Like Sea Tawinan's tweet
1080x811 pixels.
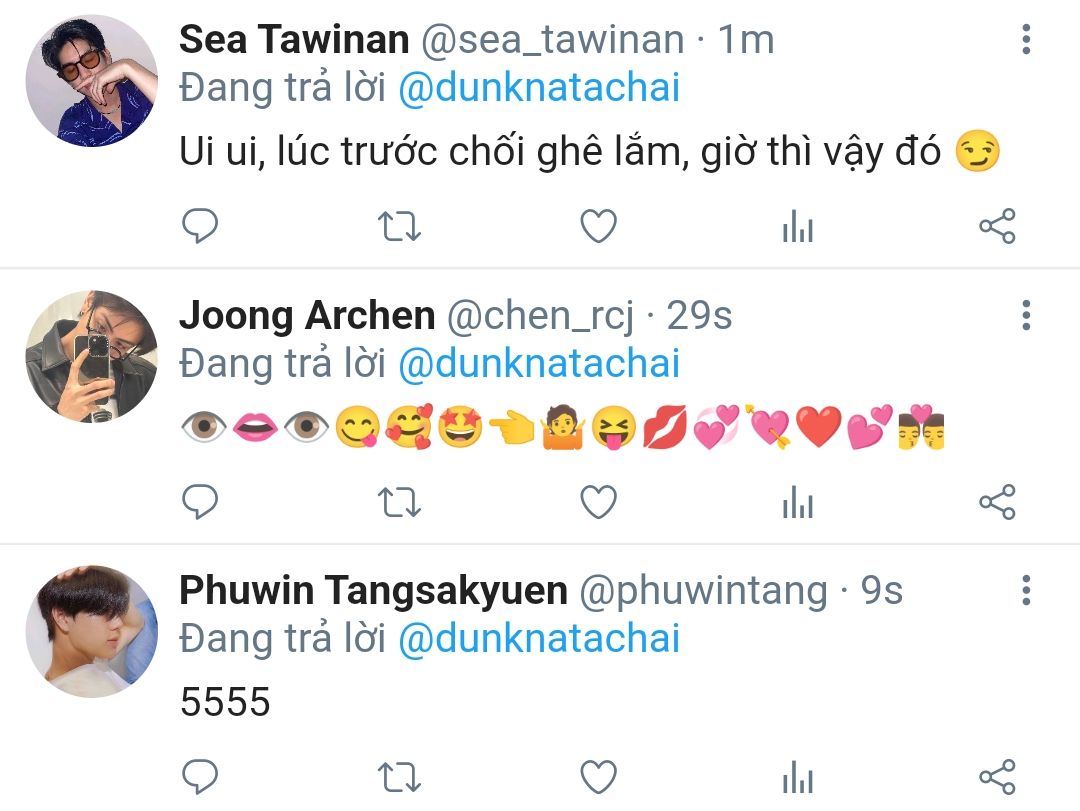point(599,226)
